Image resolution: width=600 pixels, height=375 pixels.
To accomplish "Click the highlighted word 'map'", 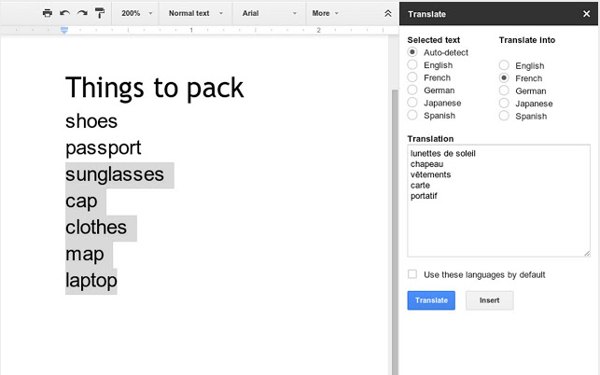I will click(85, 254).
